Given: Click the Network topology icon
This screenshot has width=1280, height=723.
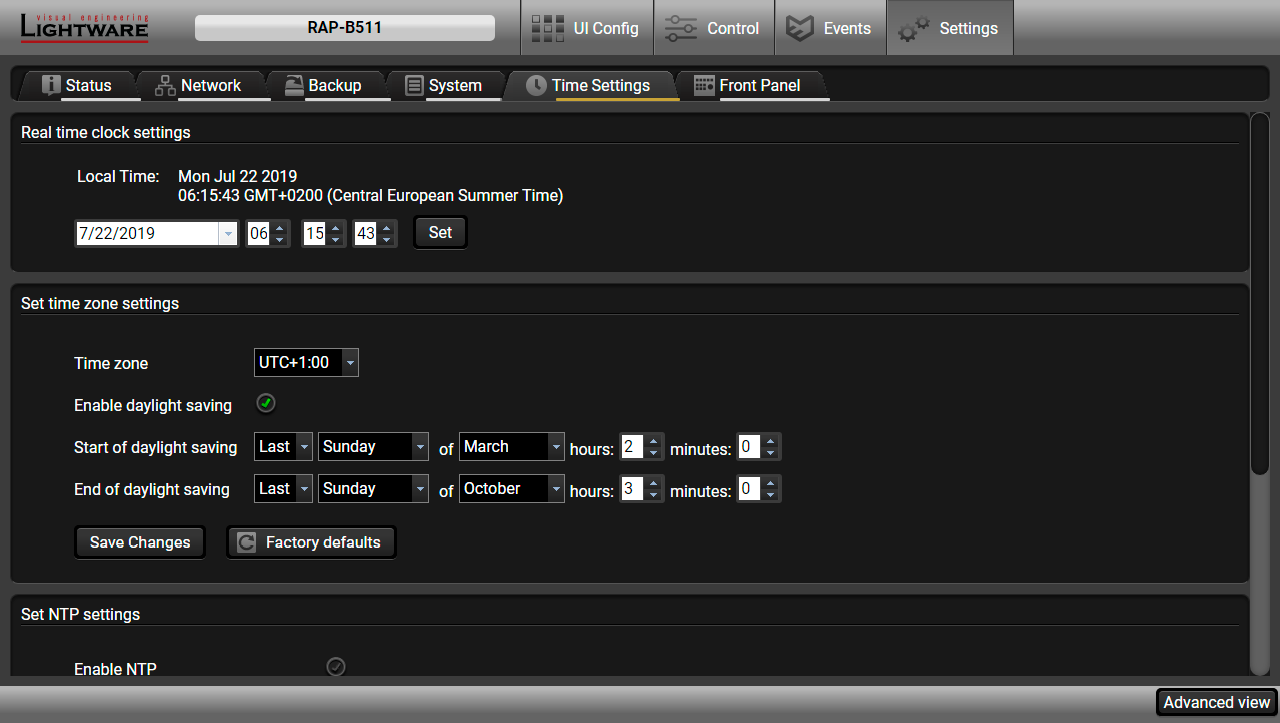Looking at the screenshot, I should pos(165,85).
